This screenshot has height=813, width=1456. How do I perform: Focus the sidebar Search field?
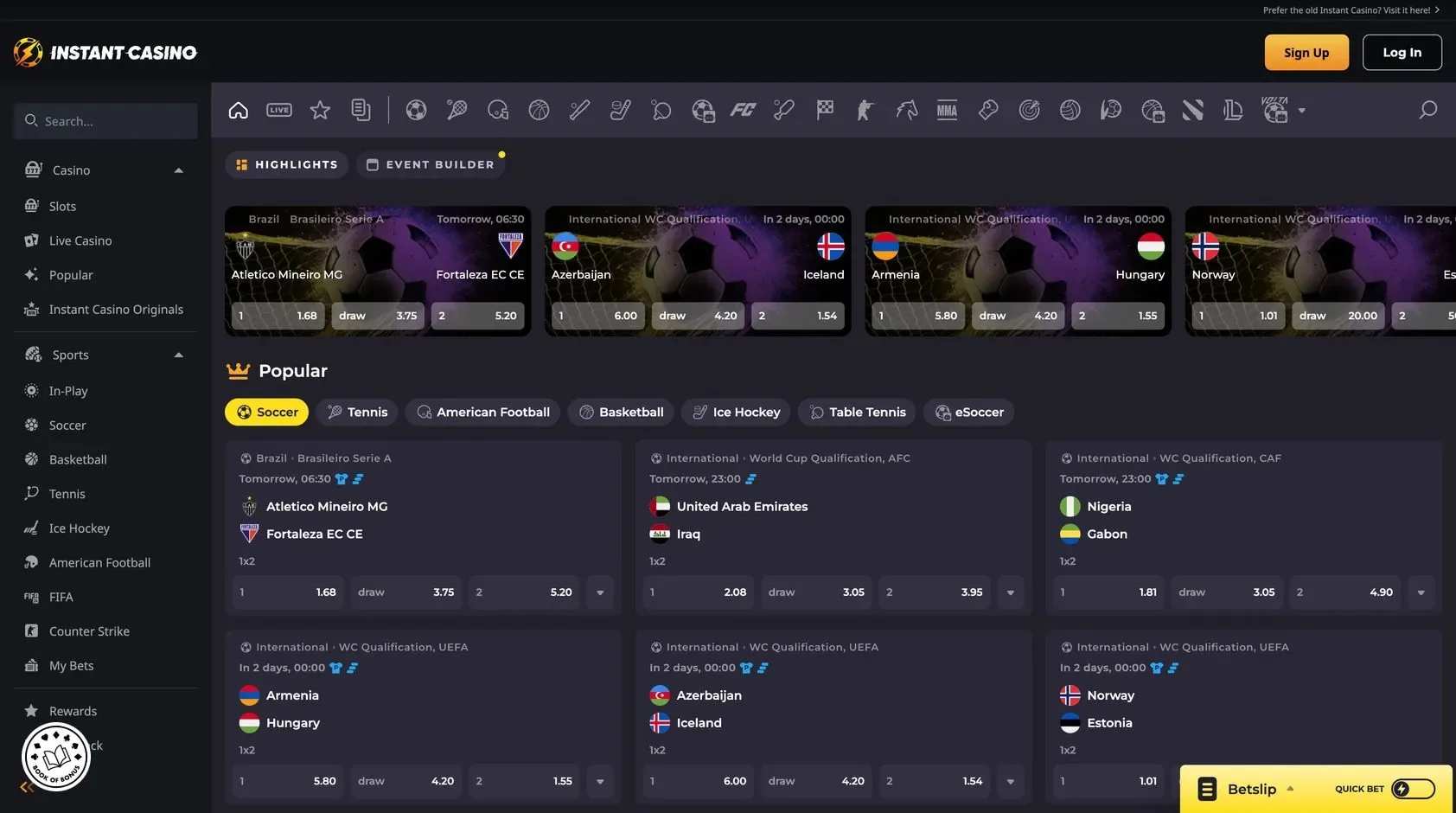pos(105,121)
